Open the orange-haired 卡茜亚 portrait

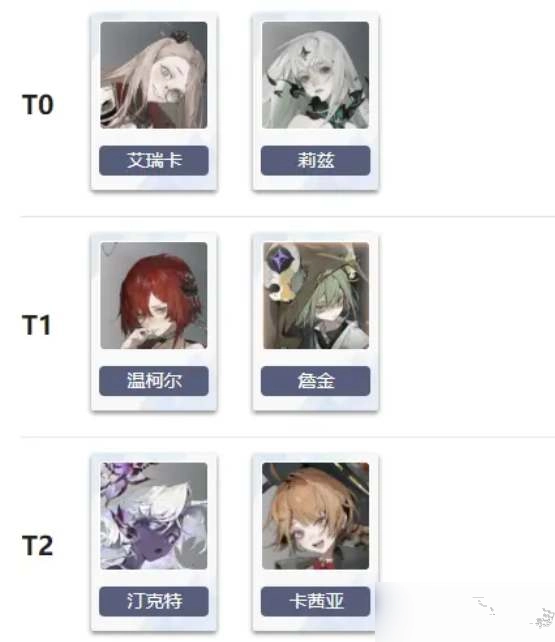pos(316,516)
